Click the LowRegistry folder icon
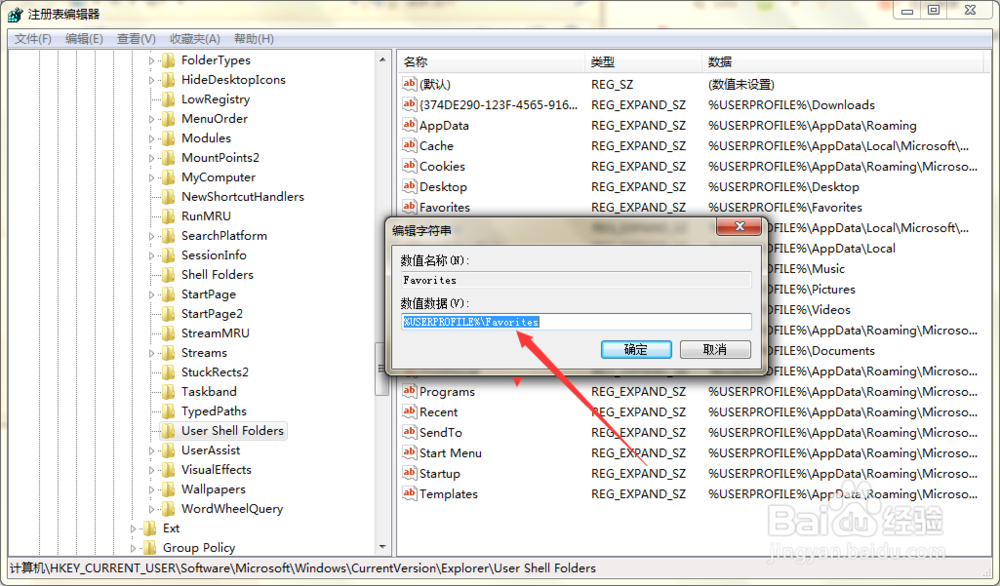 168,99
